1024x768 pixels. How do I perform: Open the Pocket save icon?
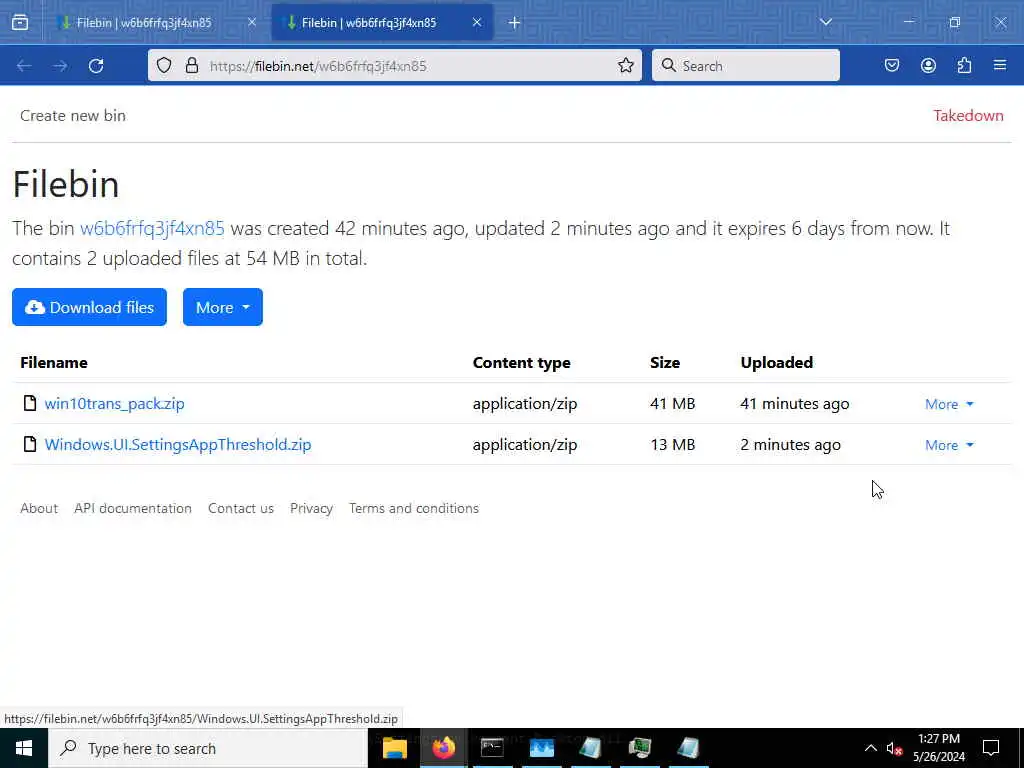pyautogui.click(x=891, y=65)
